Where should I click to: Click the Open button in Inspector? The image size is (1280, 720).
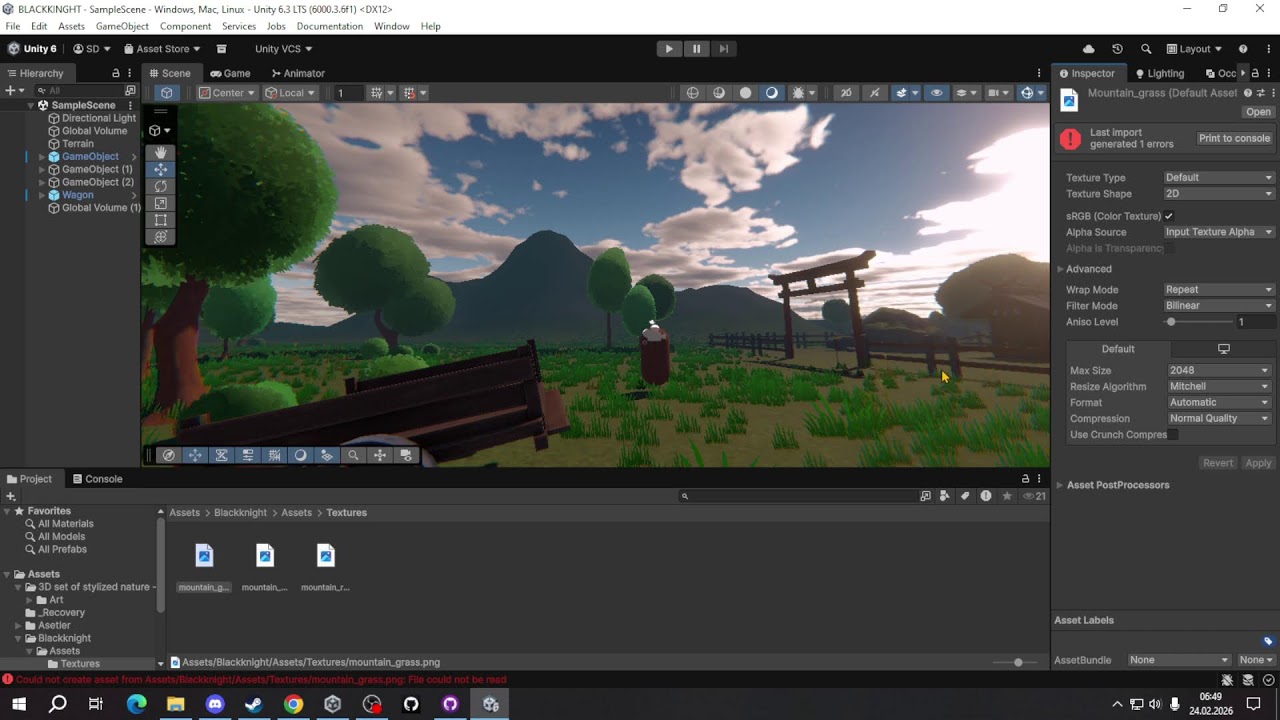coord(1258,112)
